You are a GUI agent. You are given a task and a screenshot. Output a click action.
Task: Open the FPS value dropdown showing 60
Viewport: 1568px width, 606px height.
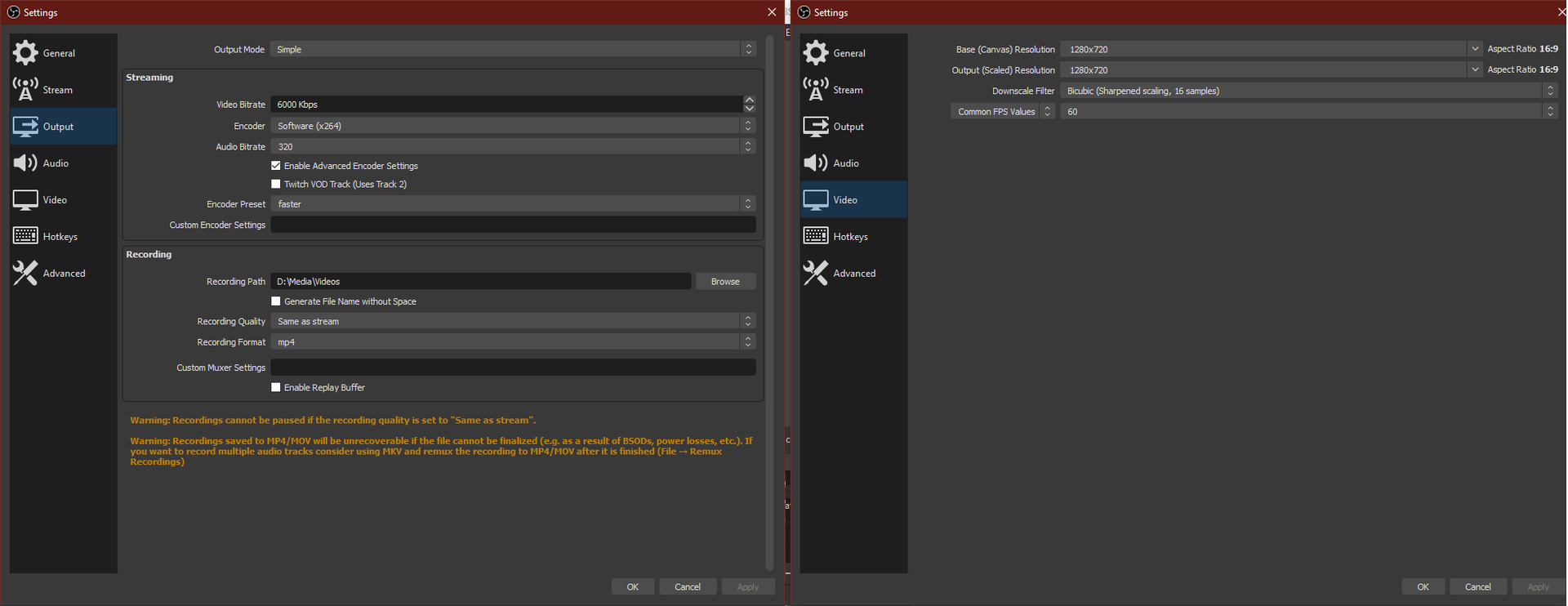coord(1309,111)
